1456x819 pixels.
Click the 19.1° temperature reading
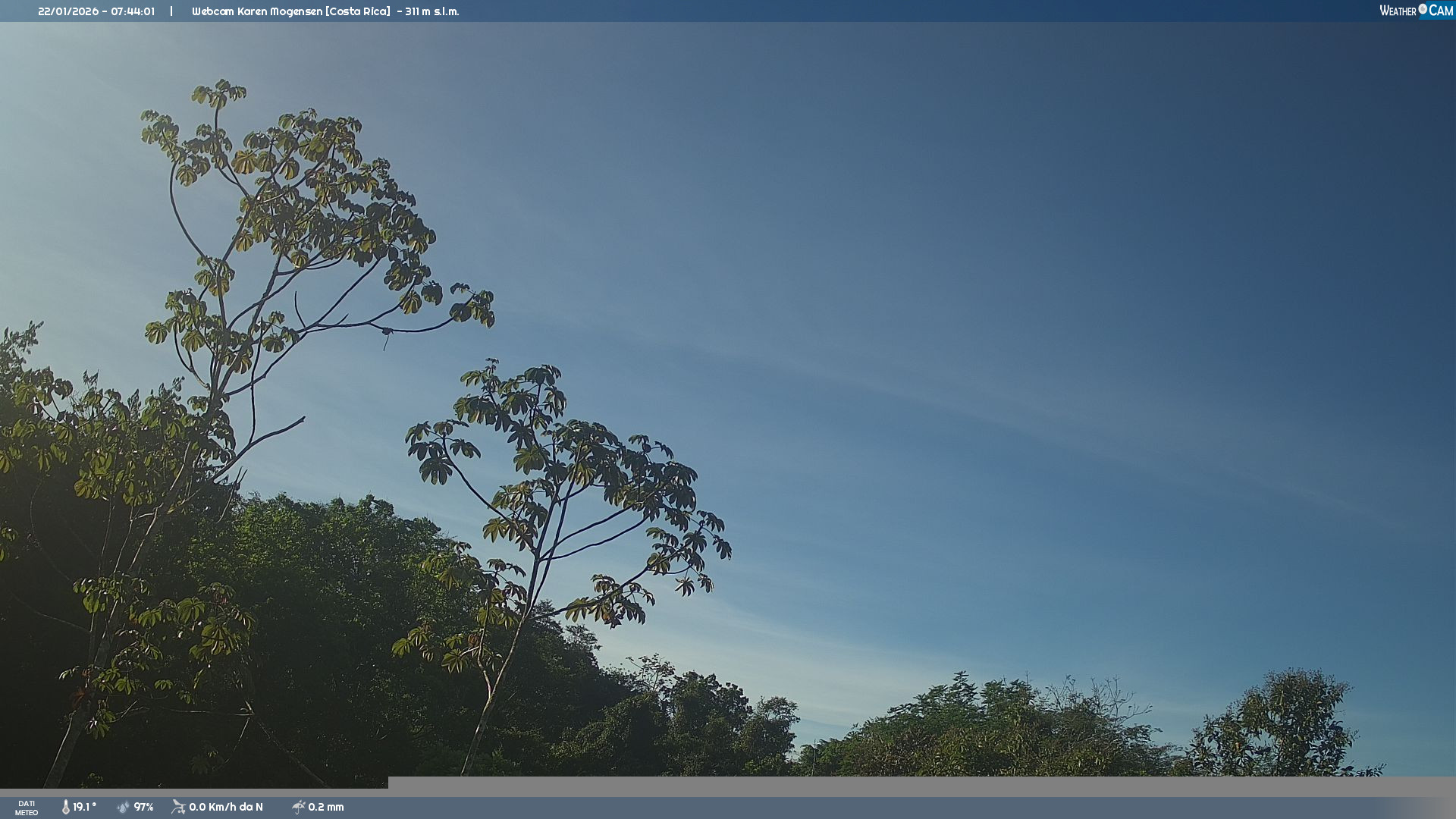click(85, 807)
